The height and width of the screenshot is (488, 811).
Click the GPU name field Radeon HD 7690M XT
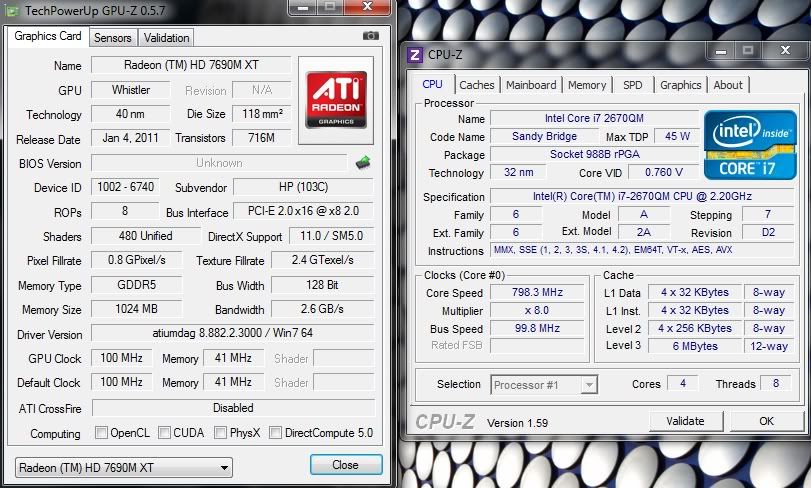191,65
